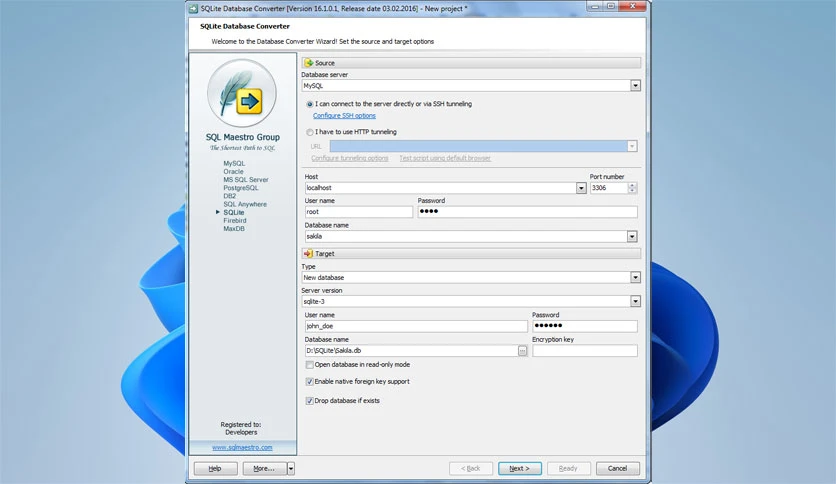836x484 pixels.
Task: Toggle Drop database if exists checkbox
Action: [x=310, y=401]
